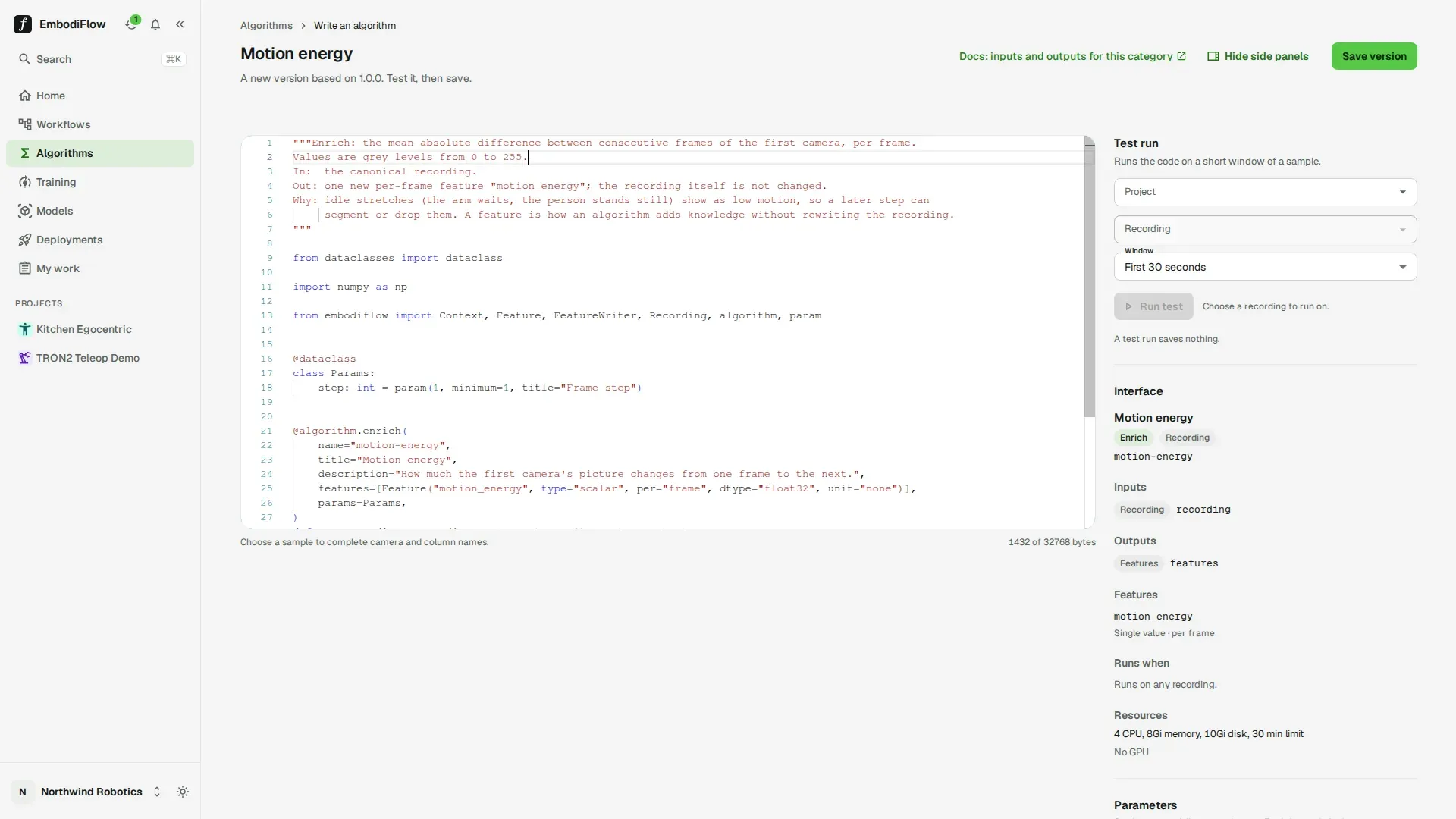Click the Deployments rocket icon

[x=25, y=240]
